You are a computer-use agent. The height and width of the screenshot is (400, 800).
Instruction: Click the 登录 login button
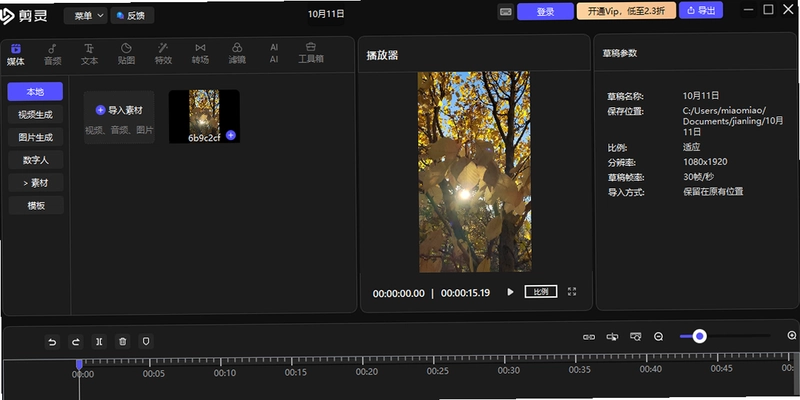[x=545, y=11]
